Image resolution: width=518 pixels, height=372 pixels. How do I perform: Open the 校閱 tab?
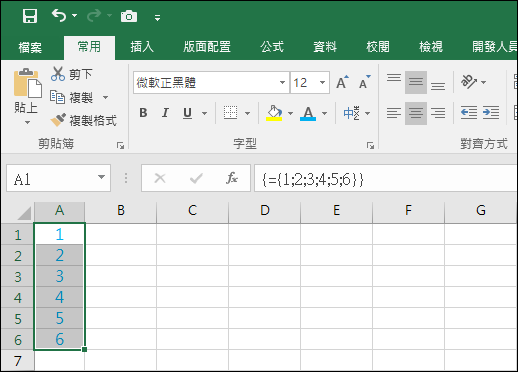[x=378, y=47]
